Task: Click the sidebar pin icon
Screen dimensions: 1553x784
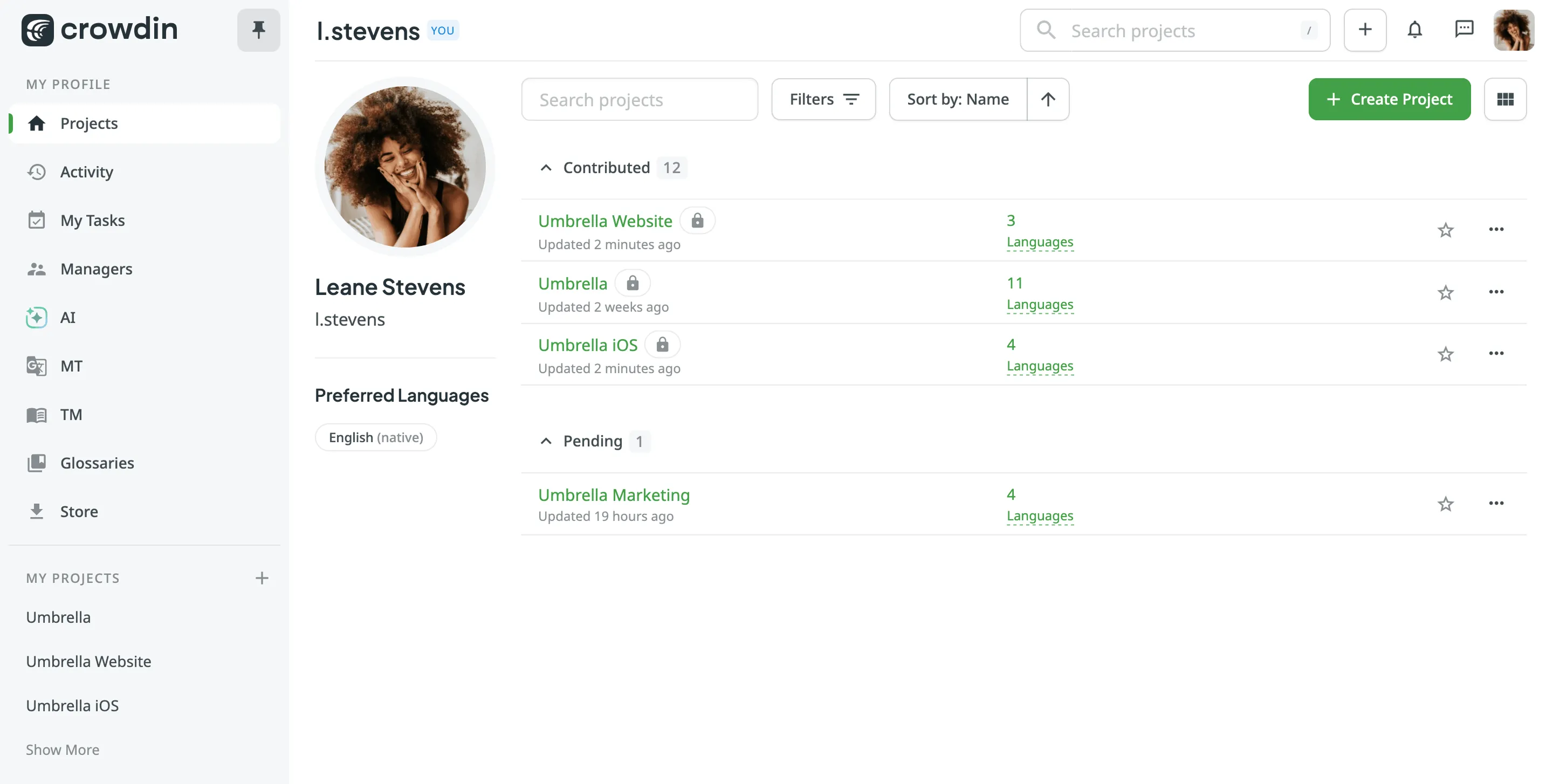Action: point(258,30)
